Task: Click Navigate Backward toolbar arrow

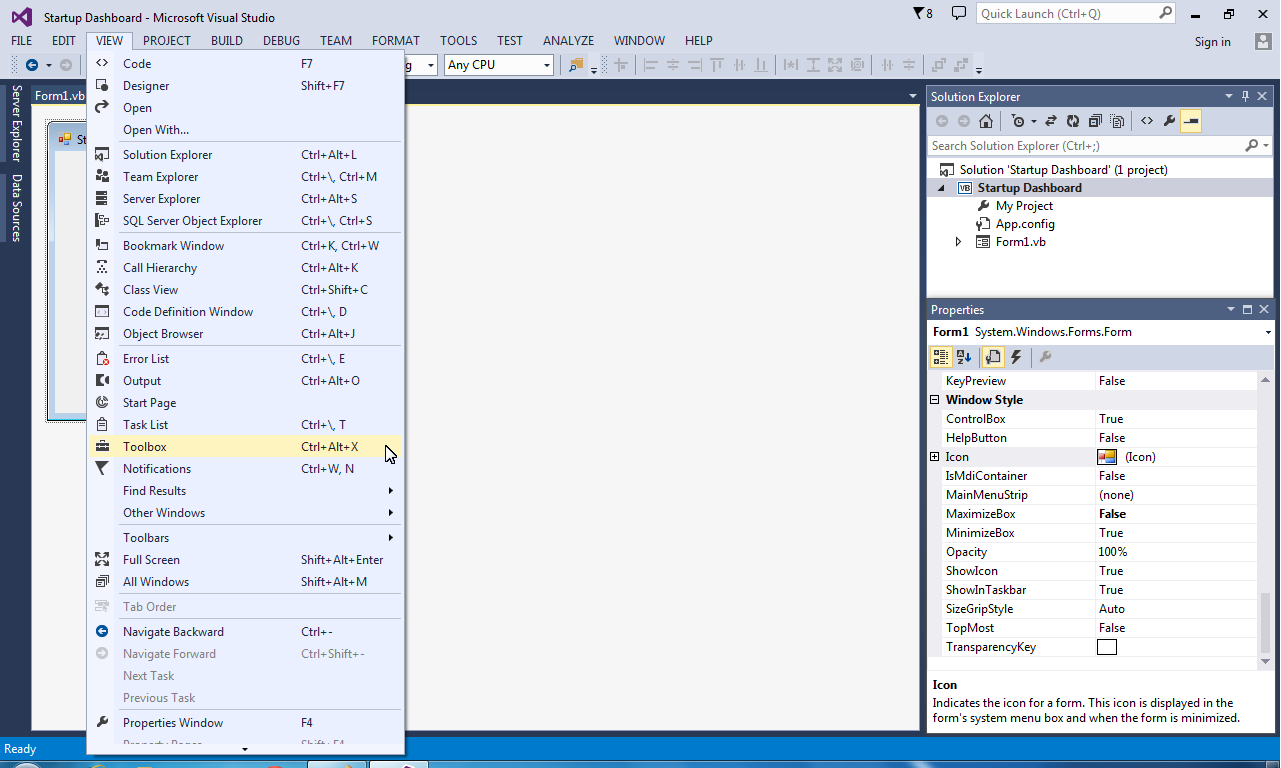Action: (x=32, y=65)
